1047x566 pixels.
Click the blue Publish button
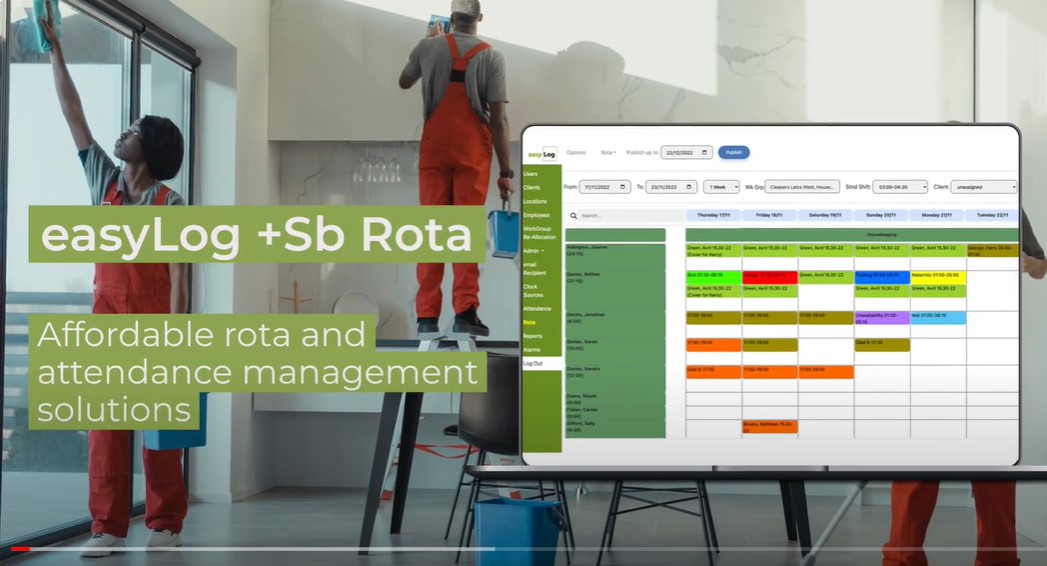pyautogui.click(x=734, y=153)
